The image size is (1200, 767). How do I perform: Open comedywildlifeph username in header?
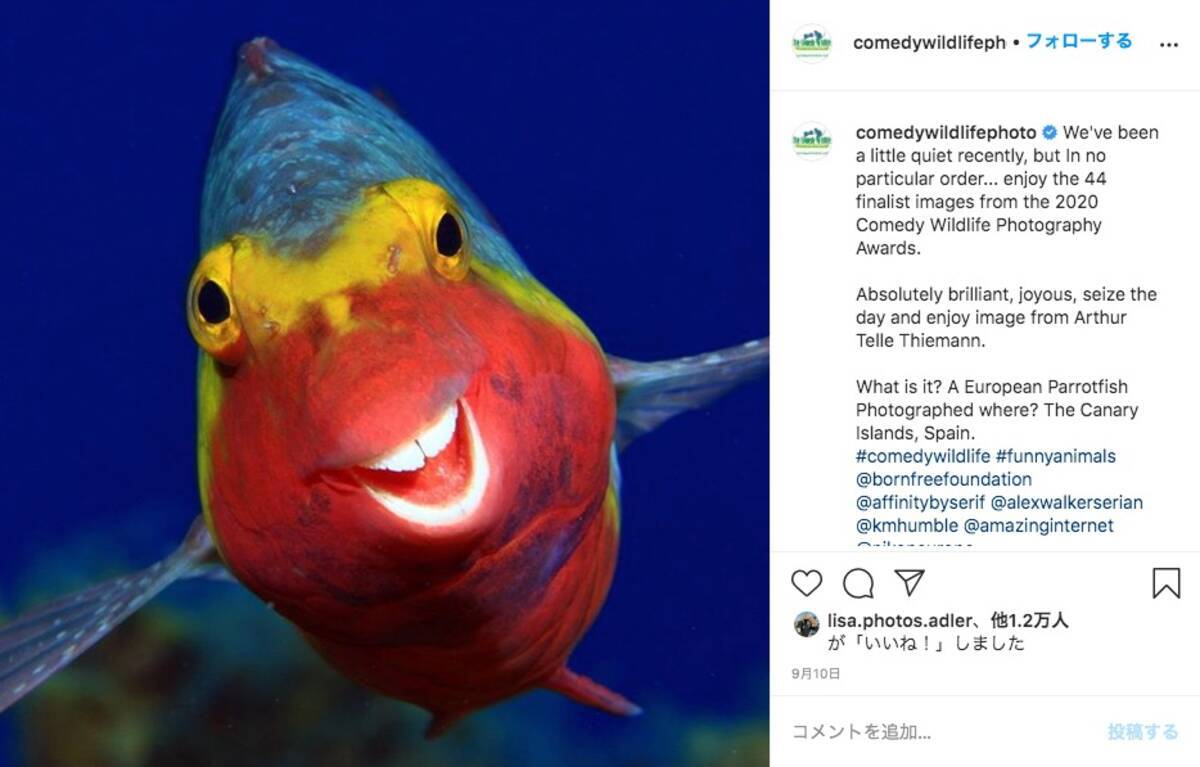click(x=929, y=43)
